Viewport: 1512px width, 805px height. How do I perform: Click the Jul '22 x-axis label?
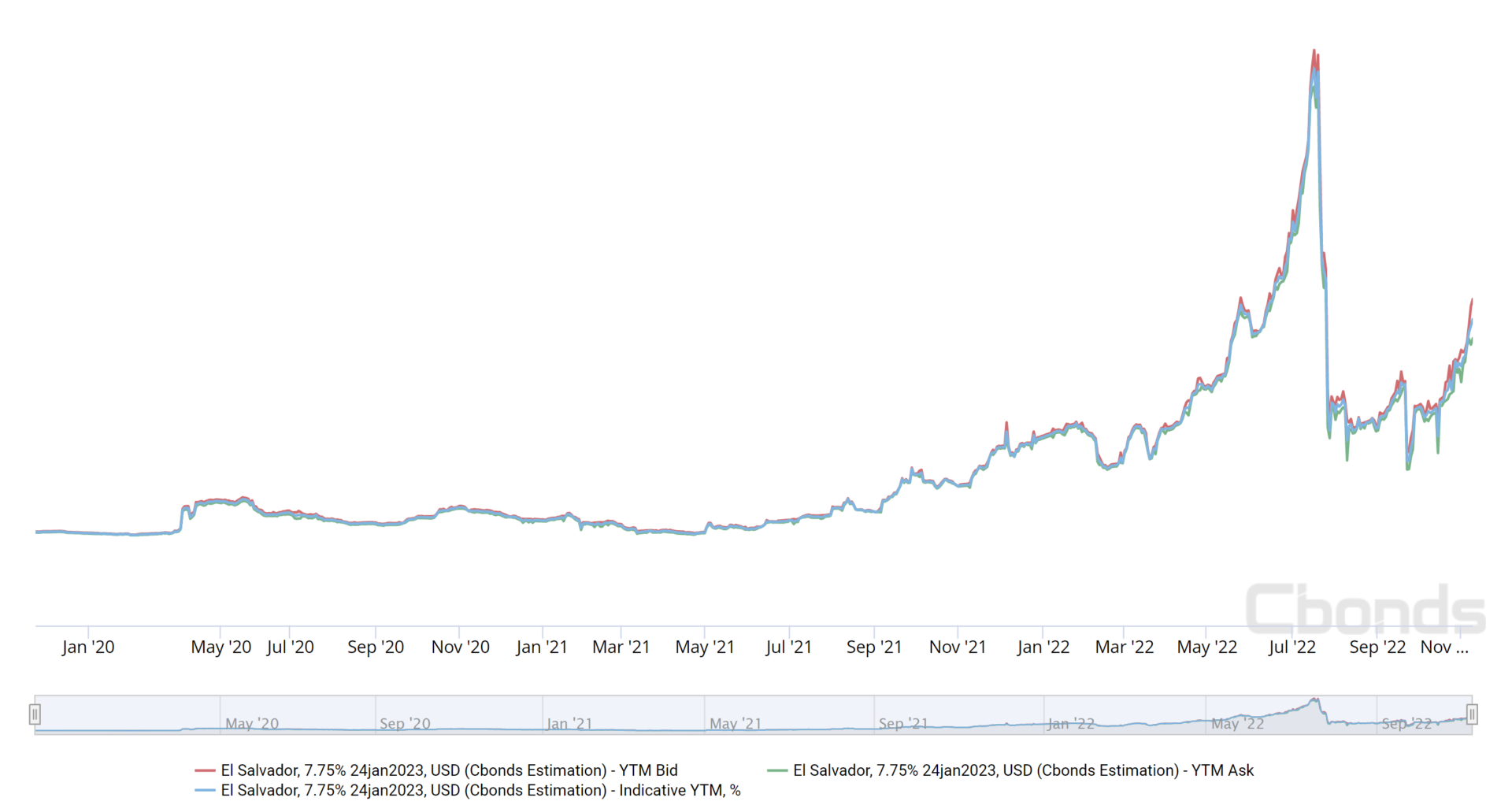click(1292, 647)
